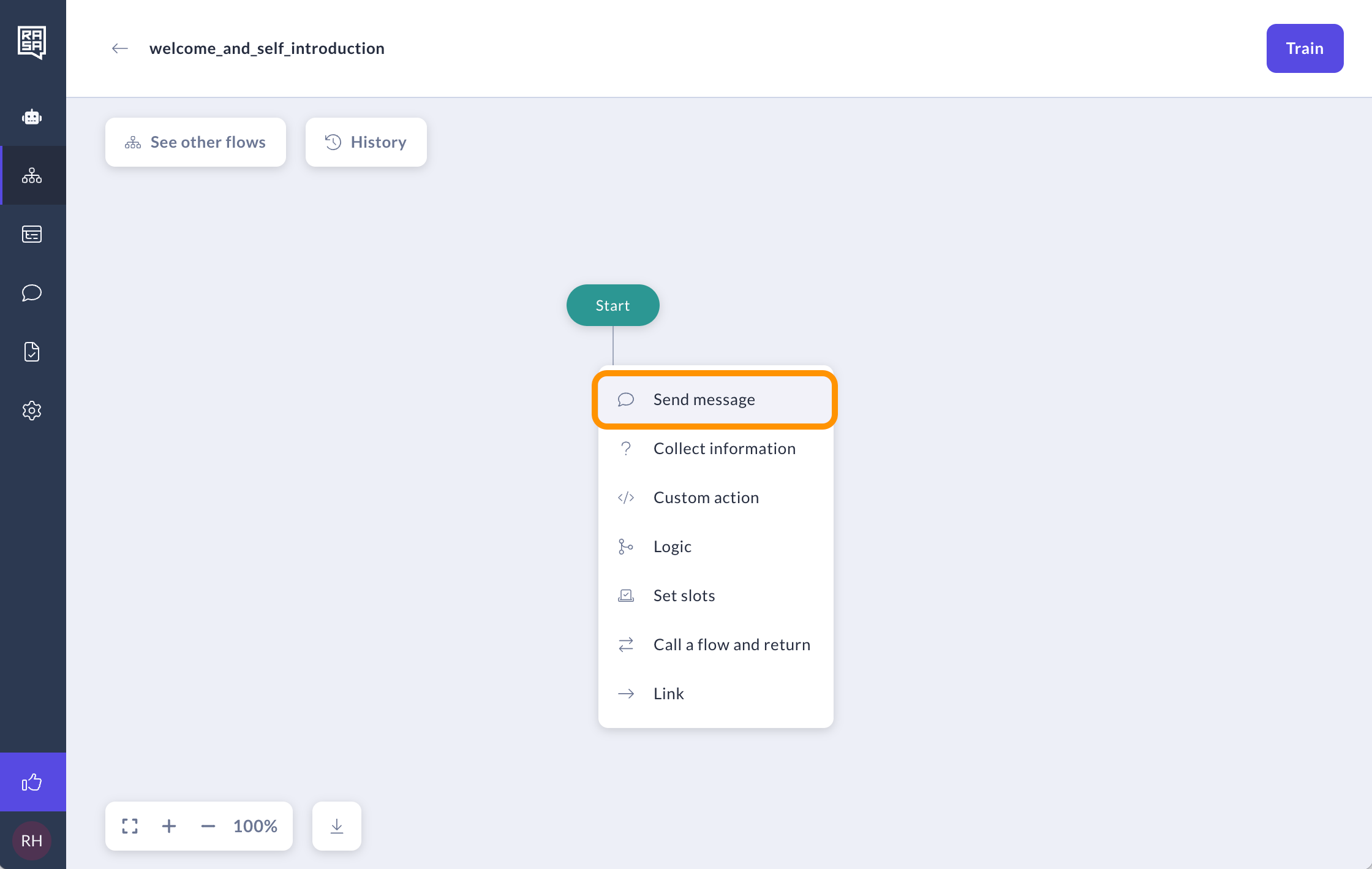Open the flows hierarchy sidebar icon
The image size is (1372, 869).
point(32,176)
